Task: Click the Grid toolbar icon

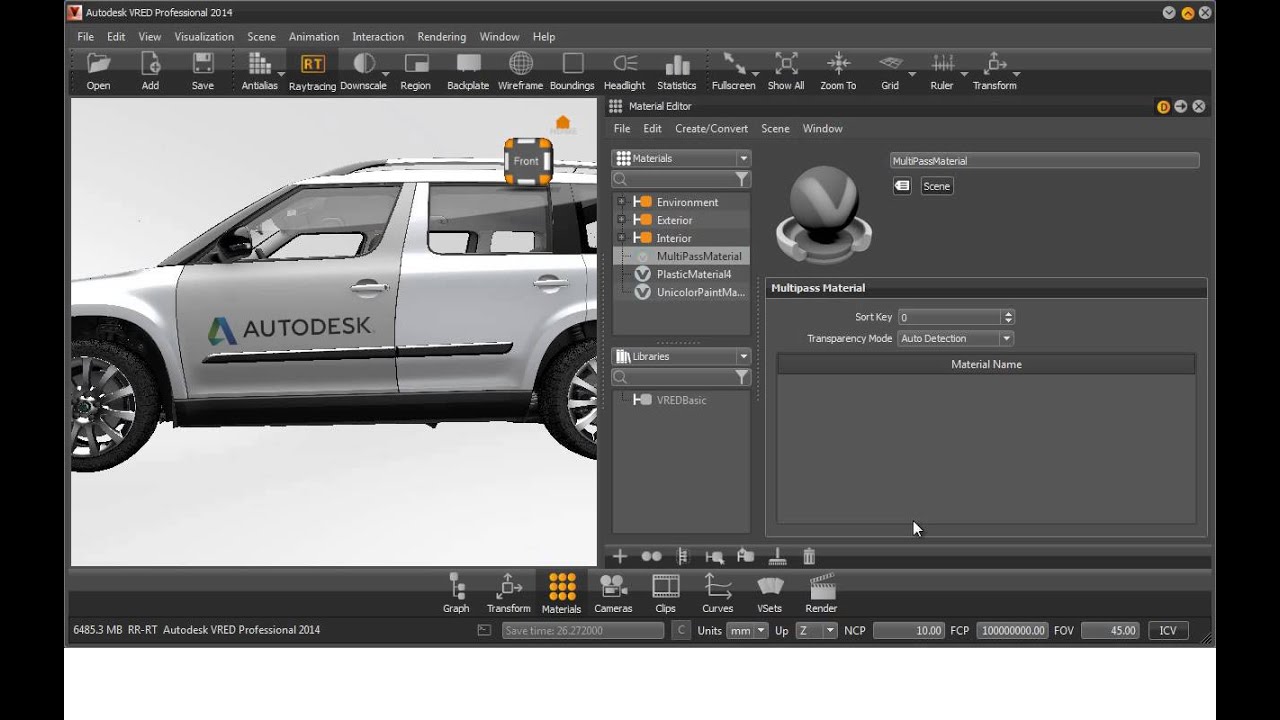Action: coord(890,70)
